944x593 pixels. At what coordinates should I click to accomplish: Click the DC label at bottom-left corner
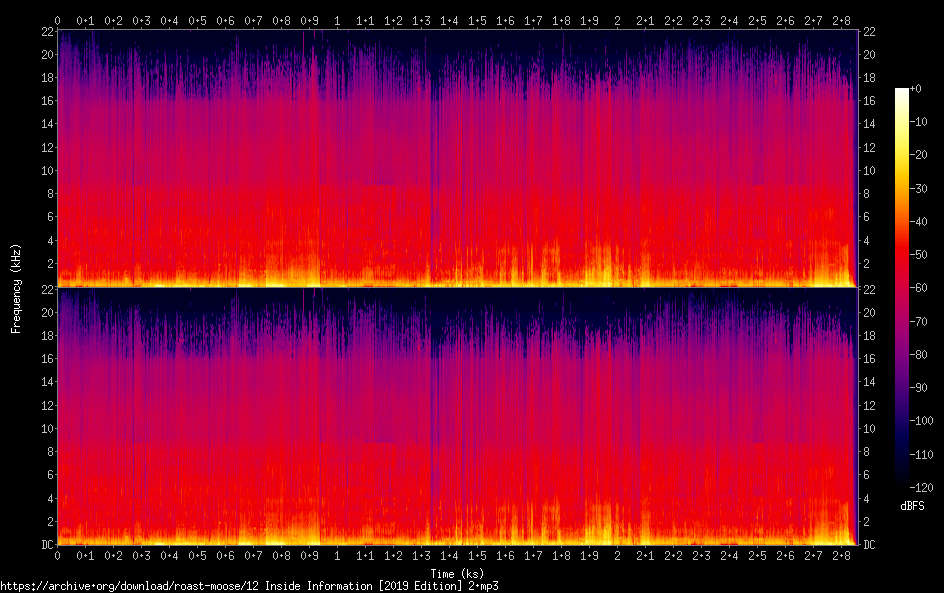pyautogui.click(x=46, y=545)
